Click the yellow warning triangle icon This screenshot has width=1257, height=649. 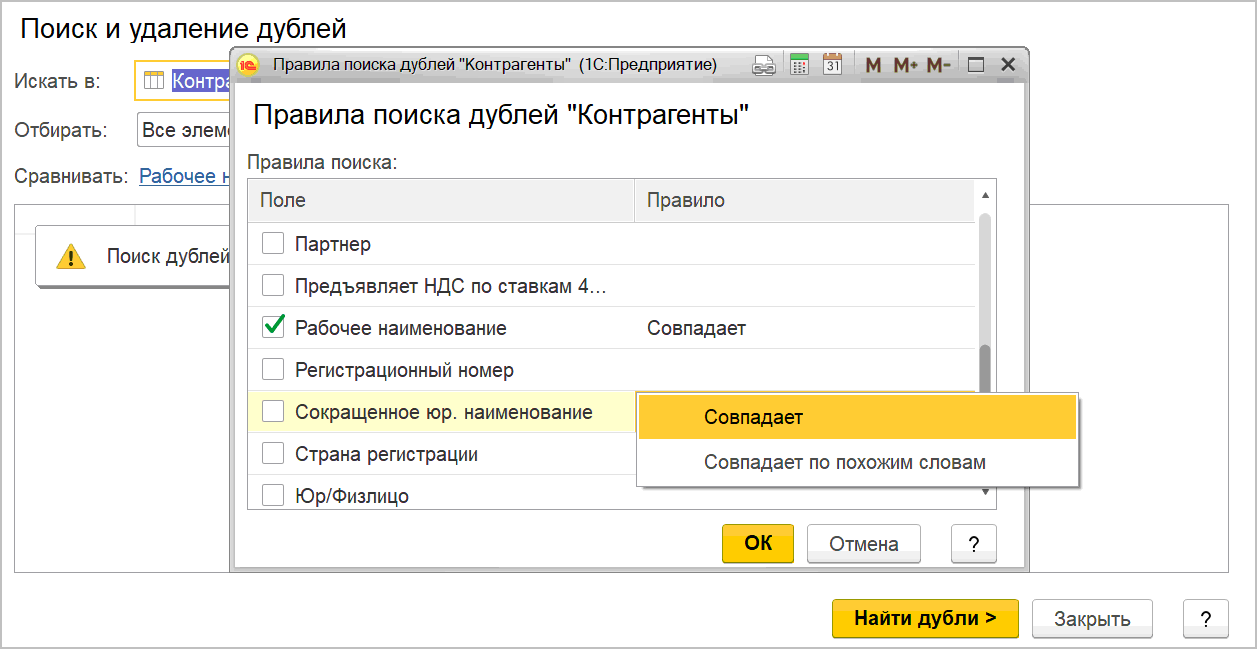[x=71, y=257]
